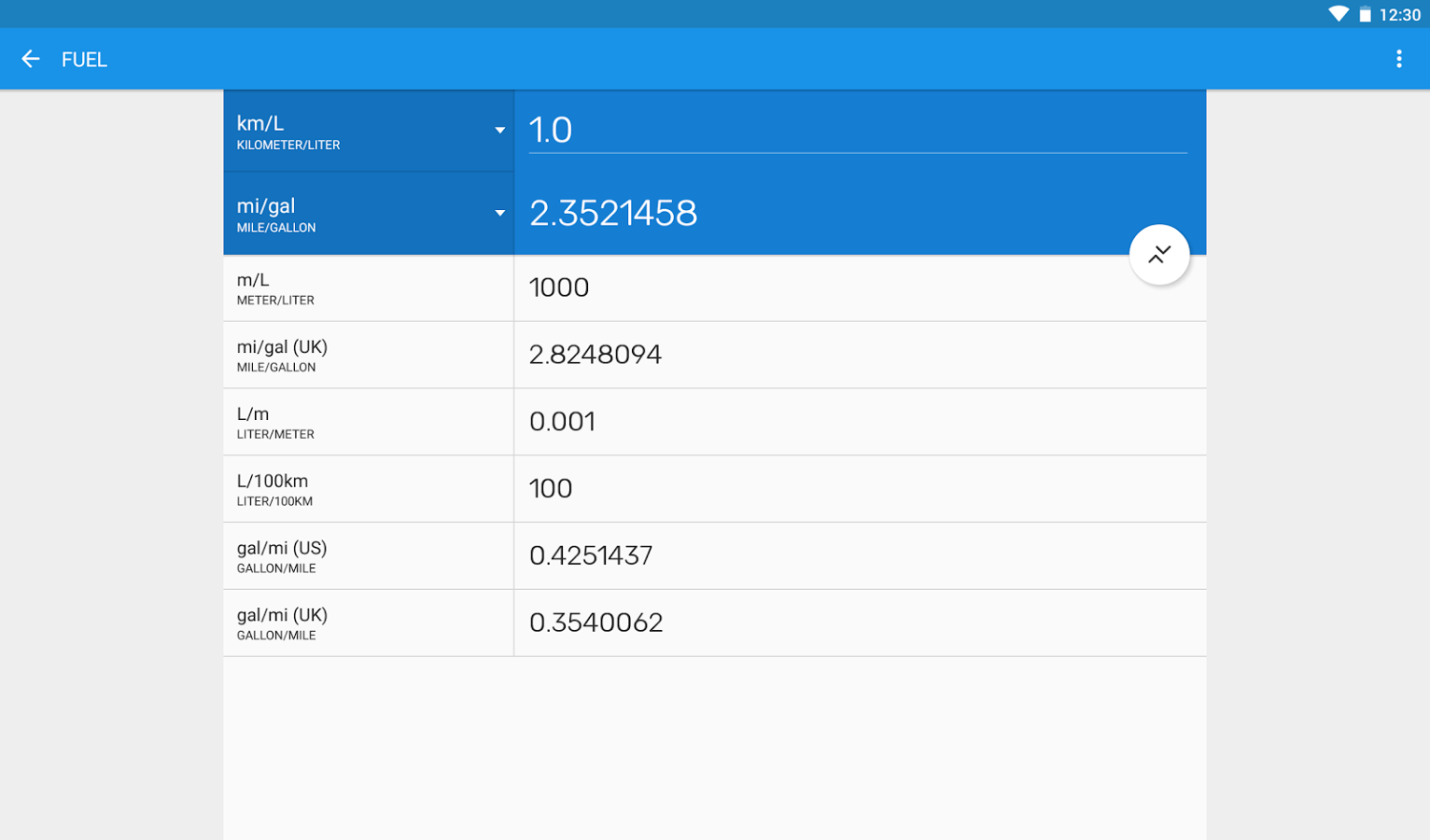
Task: Select the L/m liter per meter row
Action: 368,421
